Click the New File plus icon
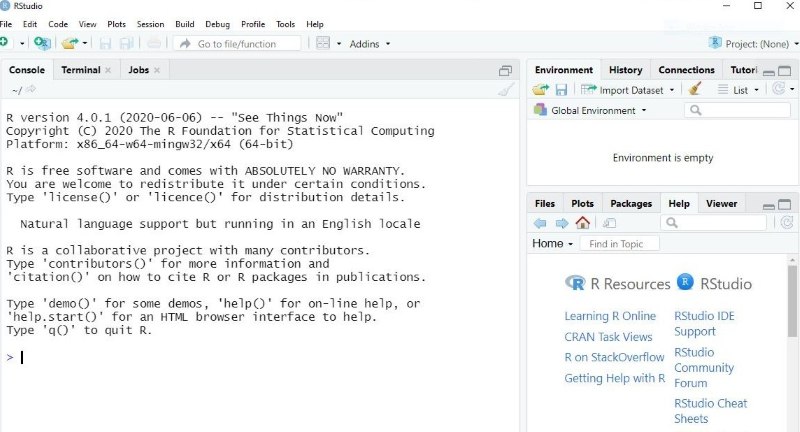 click(4, 42)
